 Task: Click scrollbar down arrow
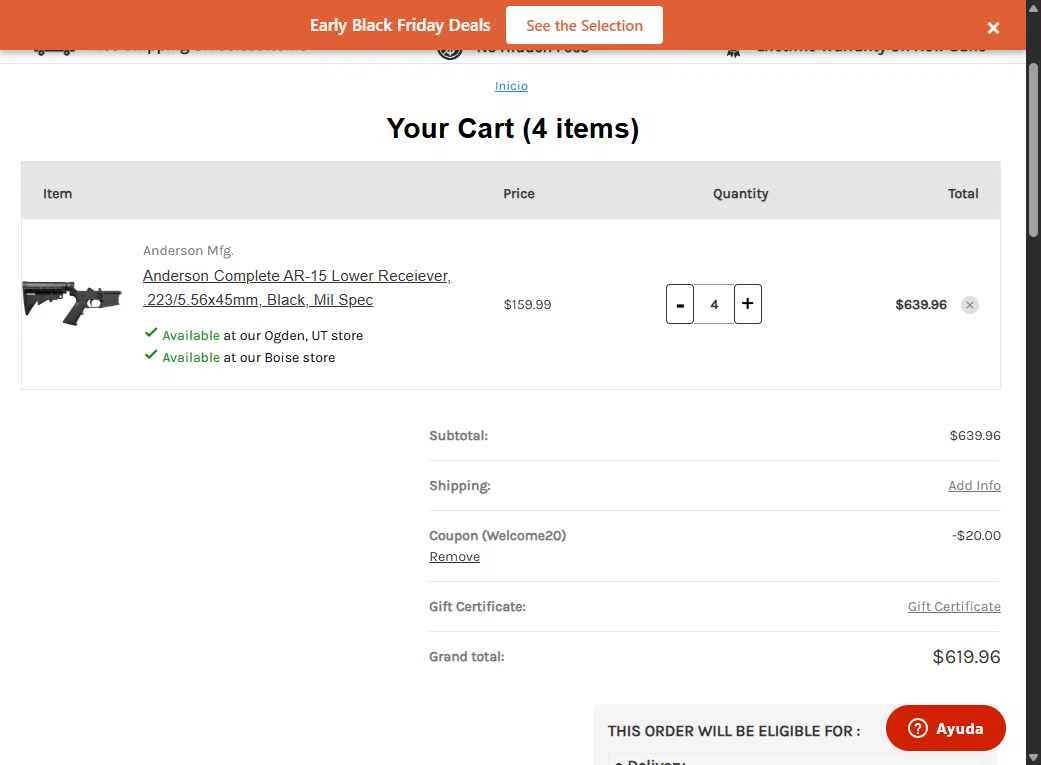[x=1033, y=757]
